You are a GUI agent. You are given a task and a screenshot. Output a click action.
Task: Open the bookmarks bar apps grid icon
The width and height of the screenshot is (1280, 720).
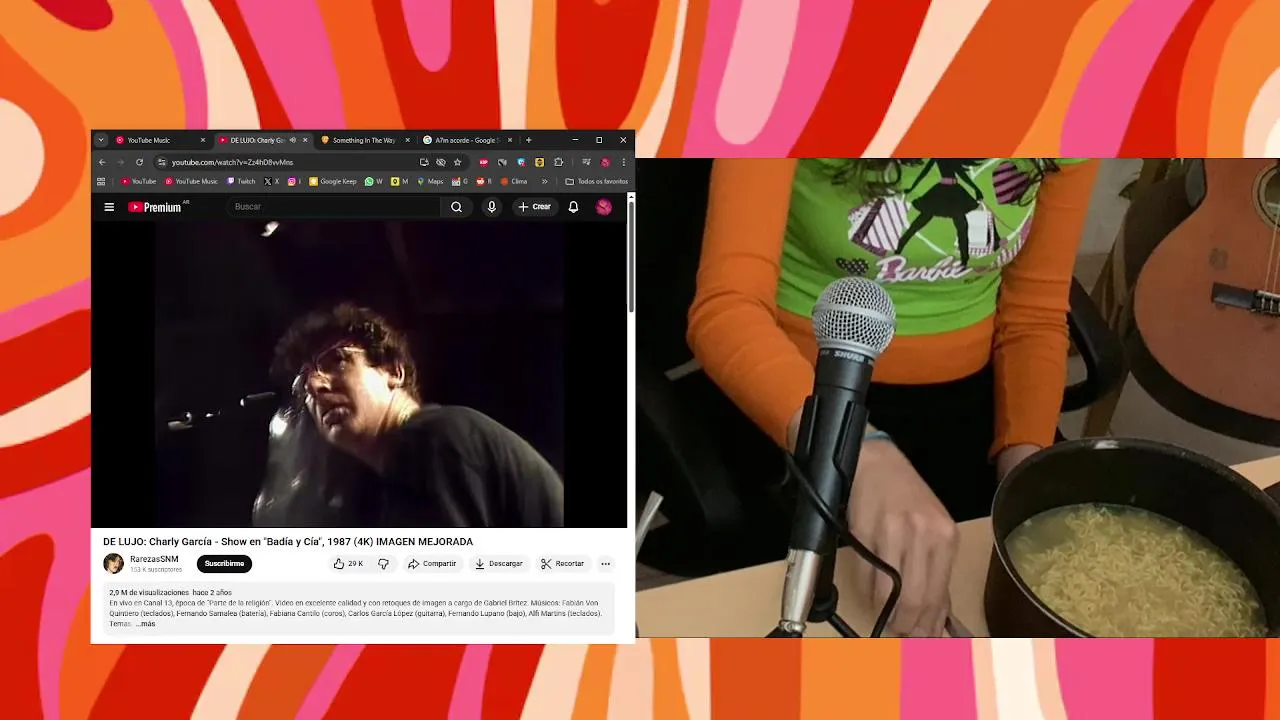(x=101, y=182)
